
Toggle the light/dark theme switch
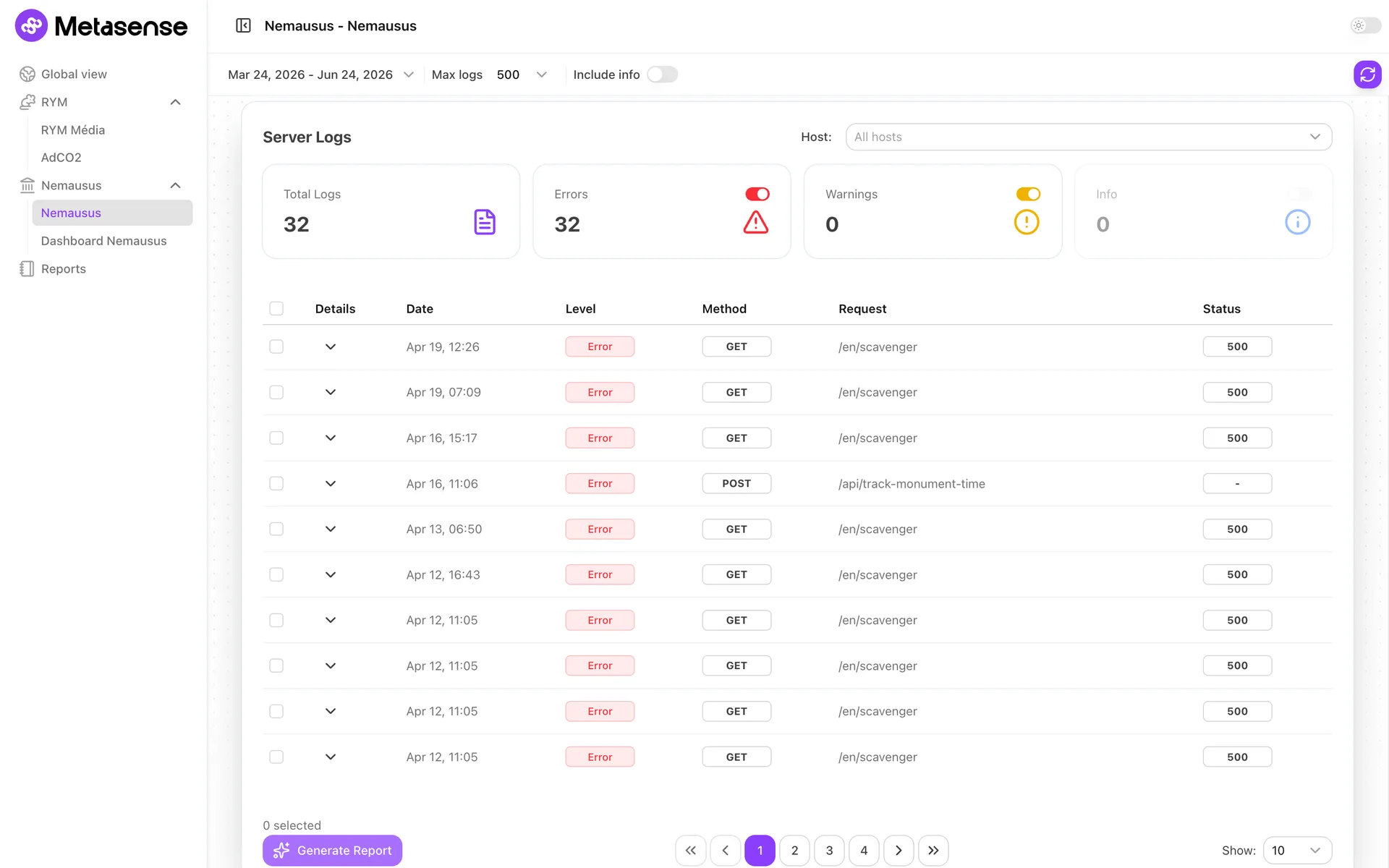pyautogui.click(x=1366, y=26)
